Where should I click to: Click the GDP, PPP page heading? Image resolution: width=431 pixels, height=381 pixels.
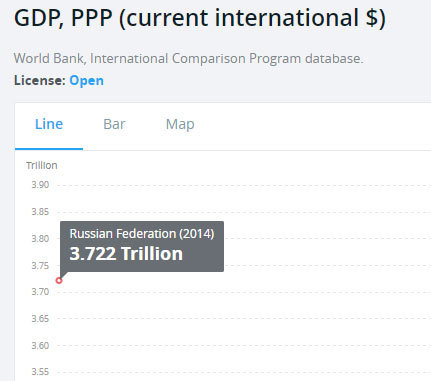(x=200, y=19)
